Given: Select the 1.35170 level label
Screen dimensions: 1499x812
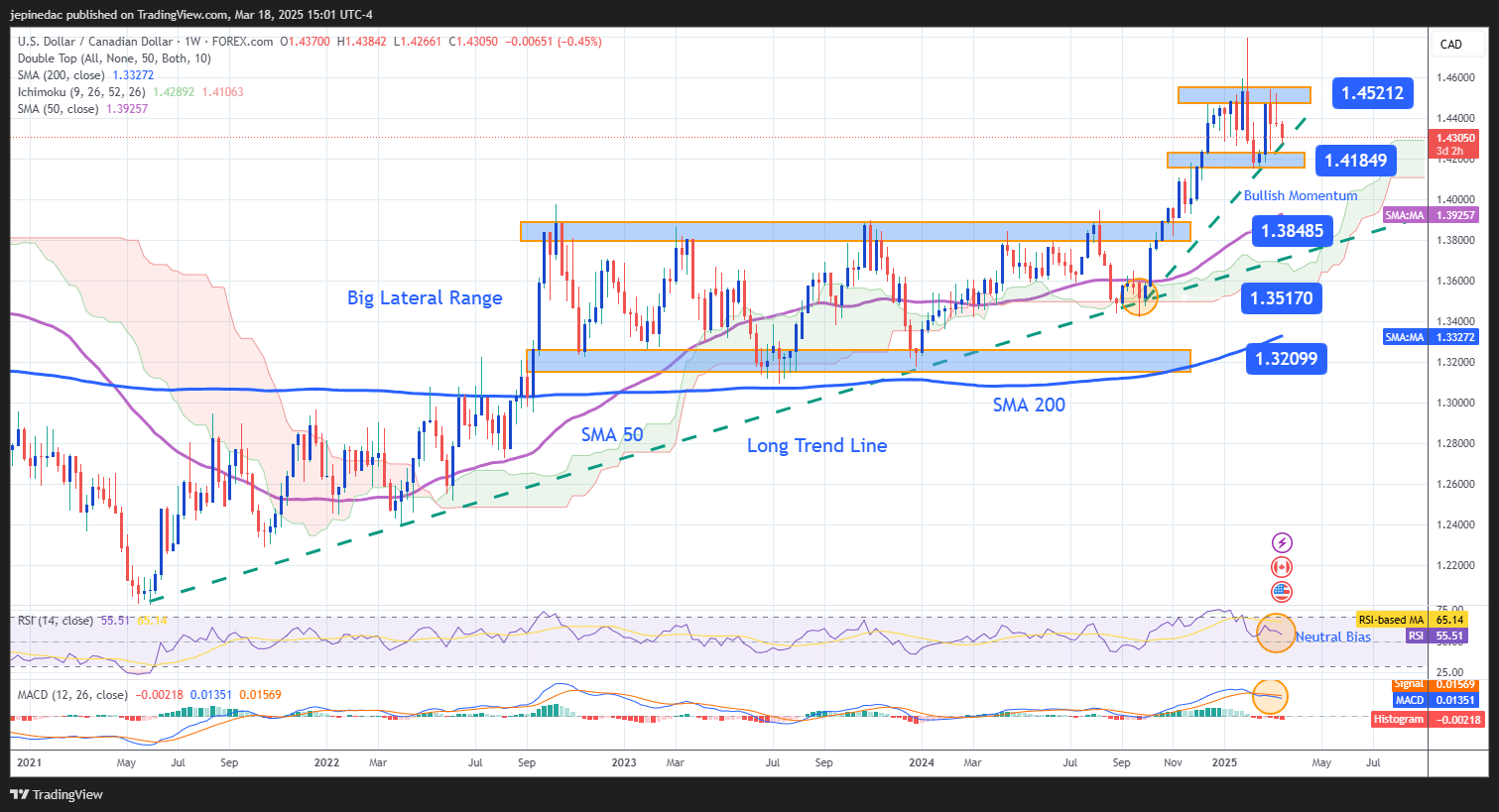Looking at the screenshot, I should [x=1281, y=297].
